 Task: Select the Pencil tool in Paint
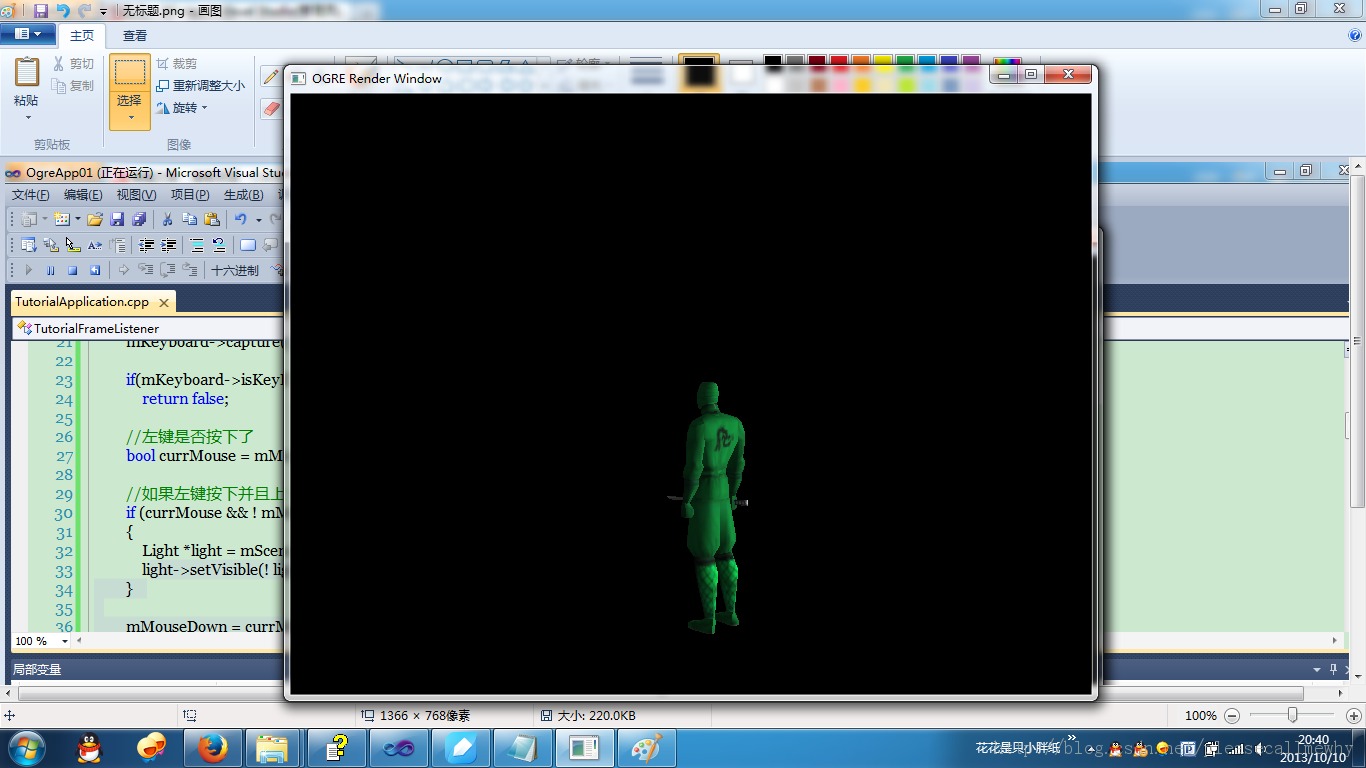pyautogui.click(x=271, y=75)
